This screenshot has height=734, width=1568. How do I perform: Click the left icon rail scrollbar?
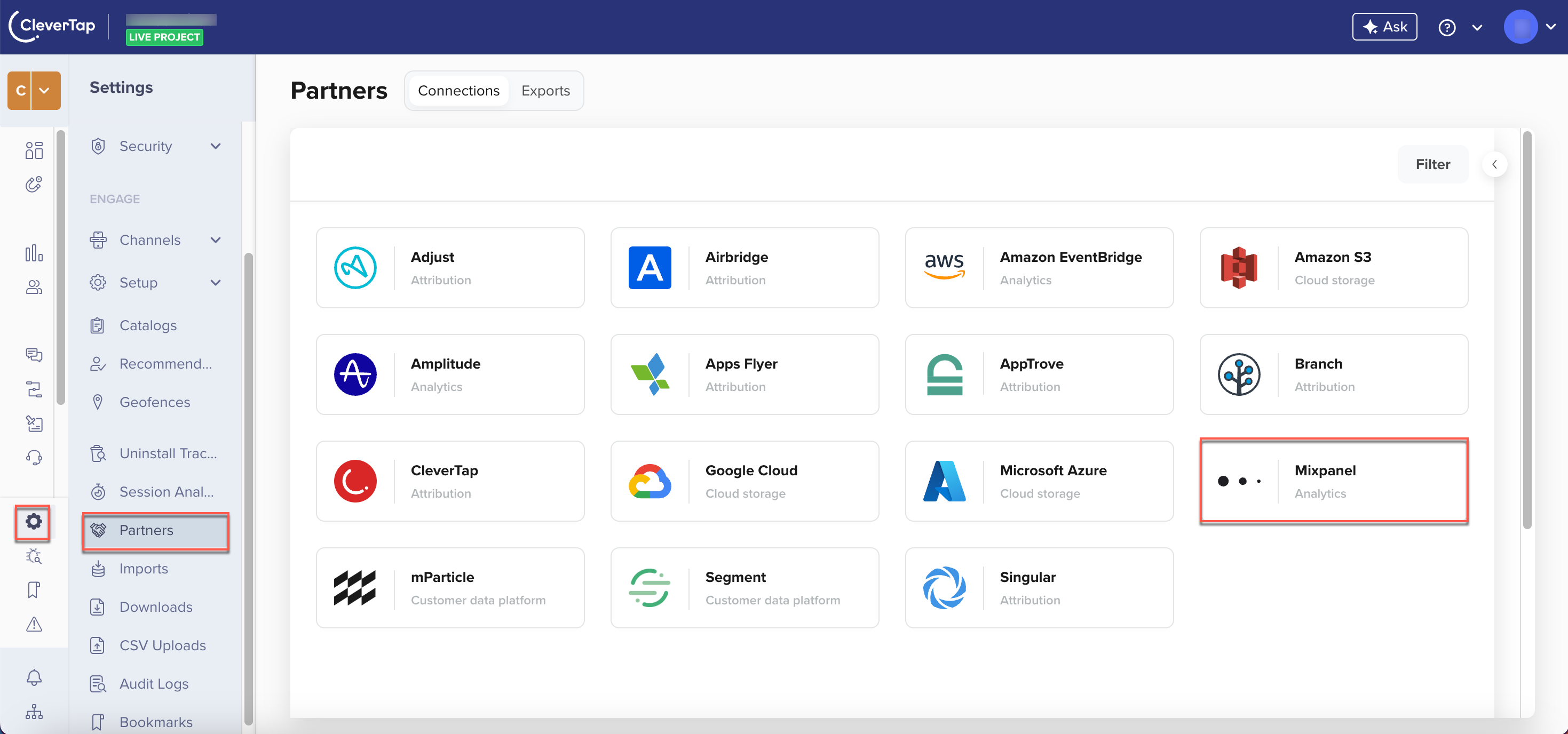[61, 267]
